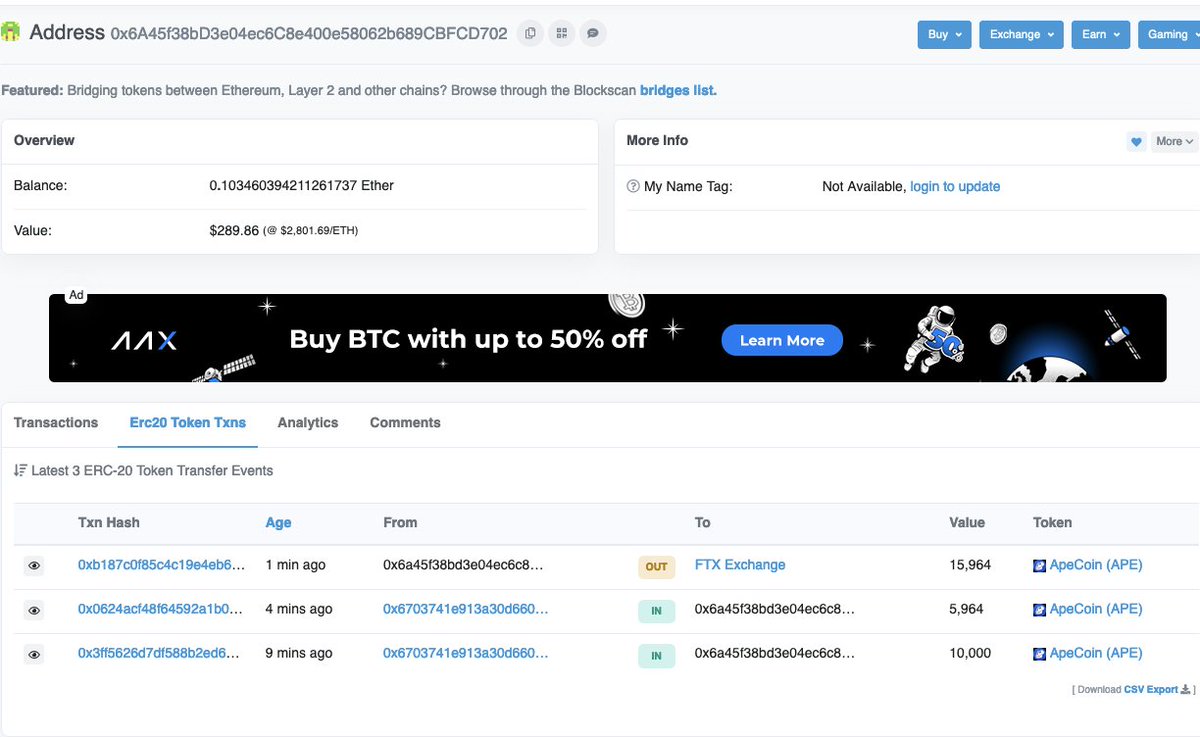Image resolution: width=1200 pixels, height=737 pixels.
Task: Open the Buy dropdown
Action: [x=944, y=34]
